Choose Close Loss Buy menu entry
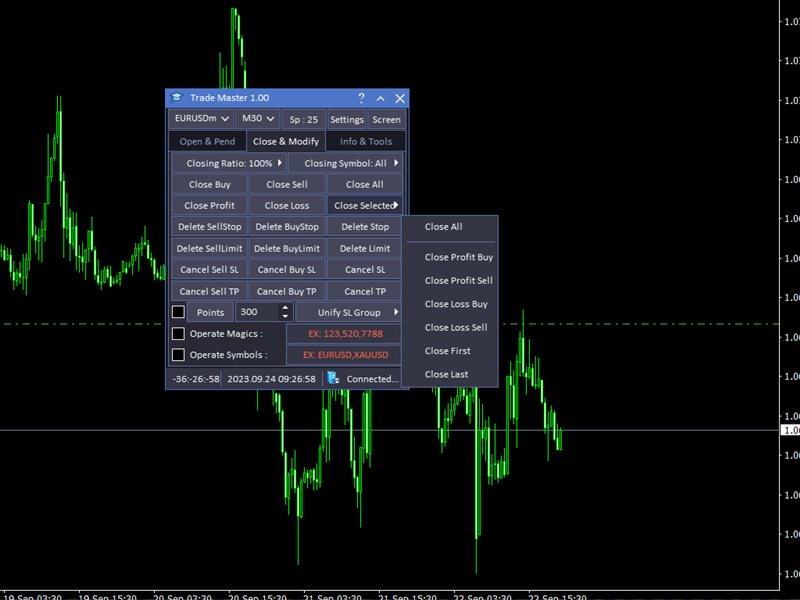800x600 pixels. (450, 304)
